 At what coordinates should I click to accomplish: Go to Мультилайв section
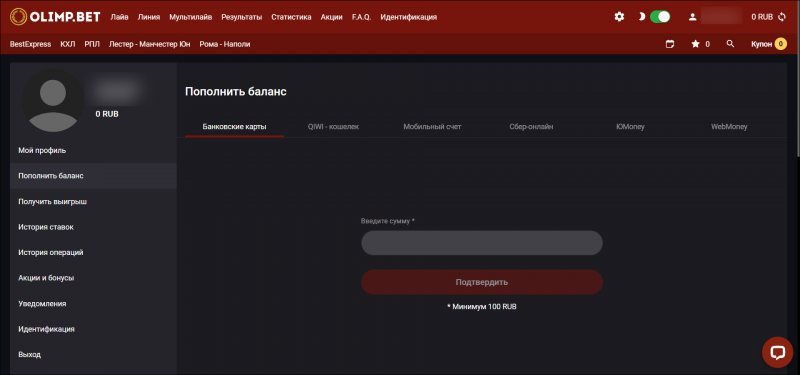point(191,17)
